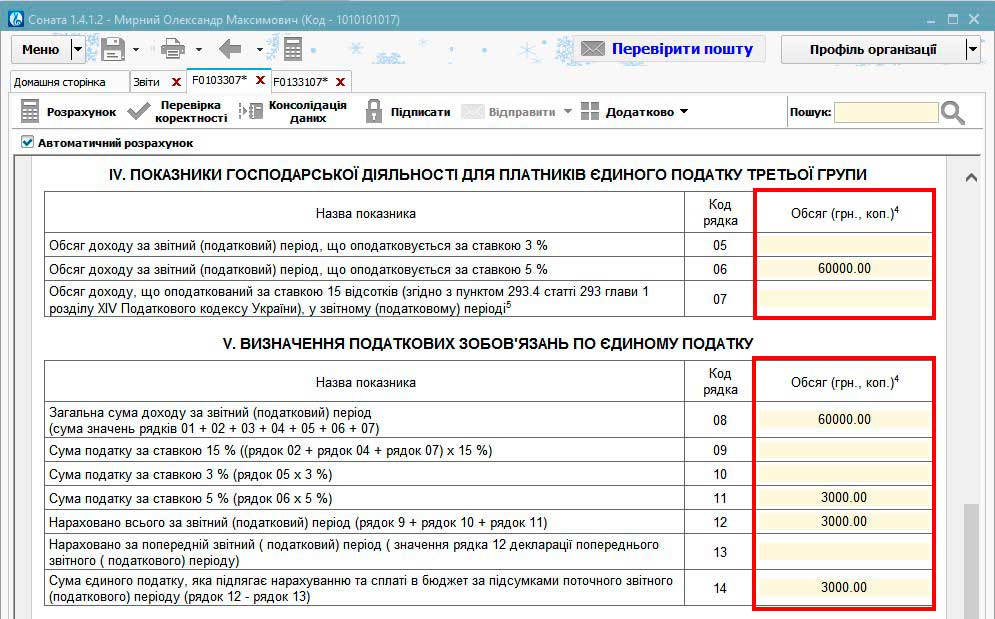Viewport: 995px width, 619px height.
Task: Close the Звіти tab
Action: [x=176, y=82]
